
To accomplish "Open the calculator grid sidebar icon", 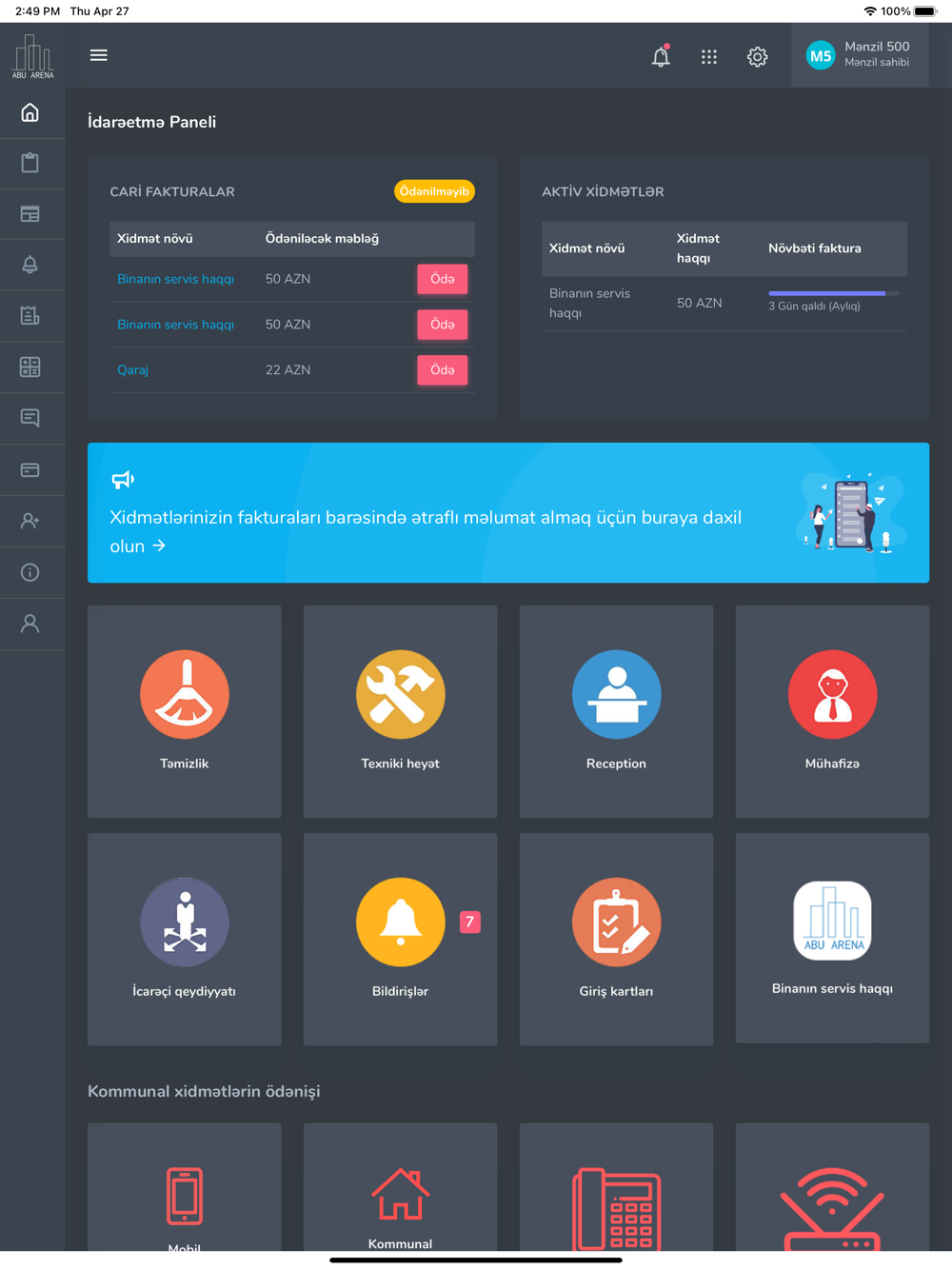I will point(30,367).
